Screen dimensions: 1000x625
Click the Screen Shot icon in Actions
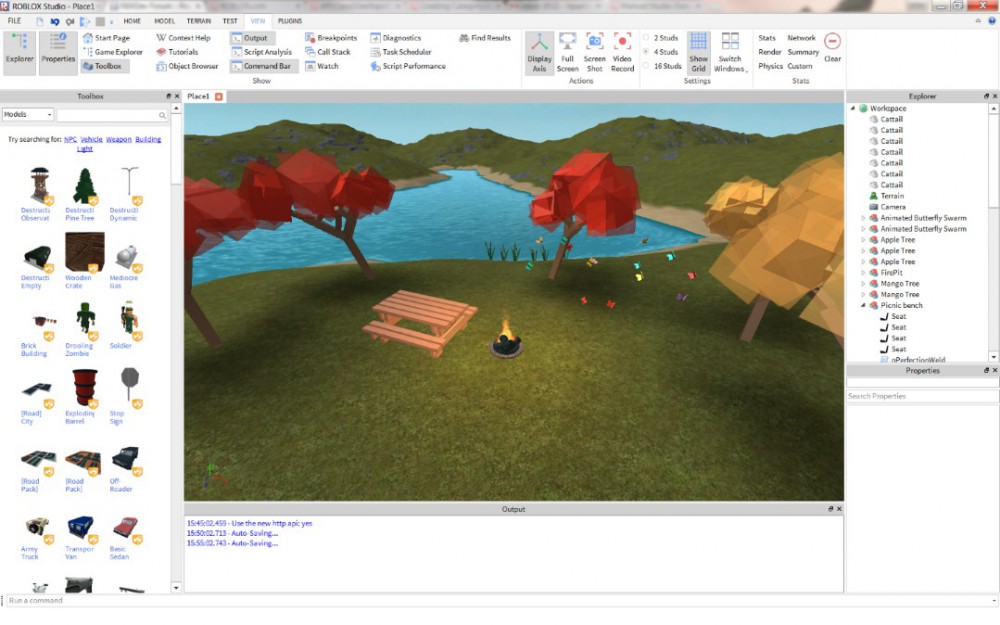595,50
